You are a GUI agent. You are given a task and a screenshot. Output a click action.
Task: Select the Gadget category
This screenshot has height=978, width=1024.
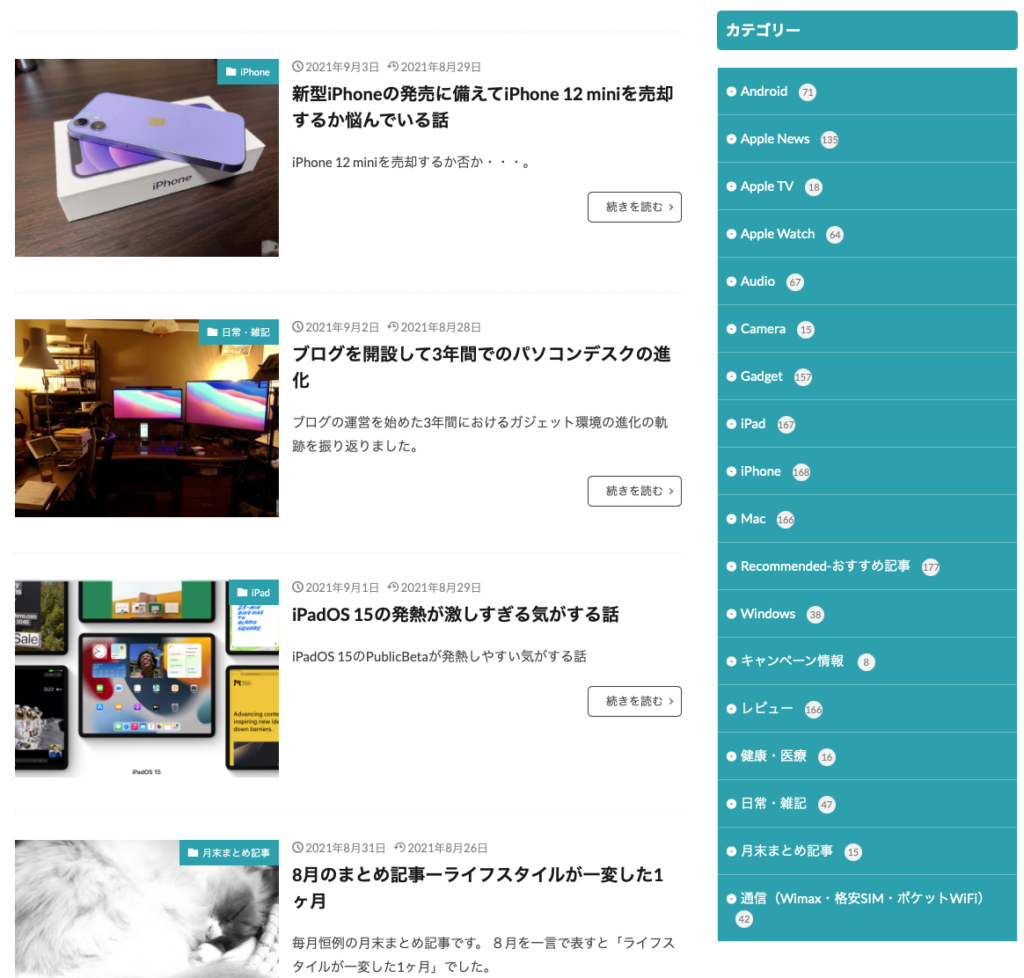click(867, 377)
